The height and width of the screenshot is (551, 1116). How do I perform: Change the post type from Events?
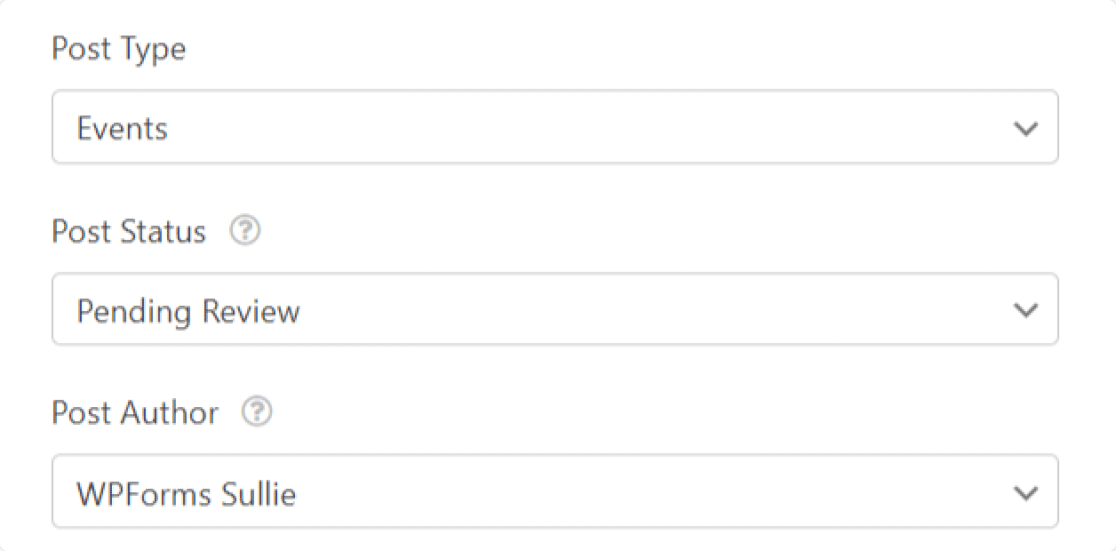tap(554, 128)
